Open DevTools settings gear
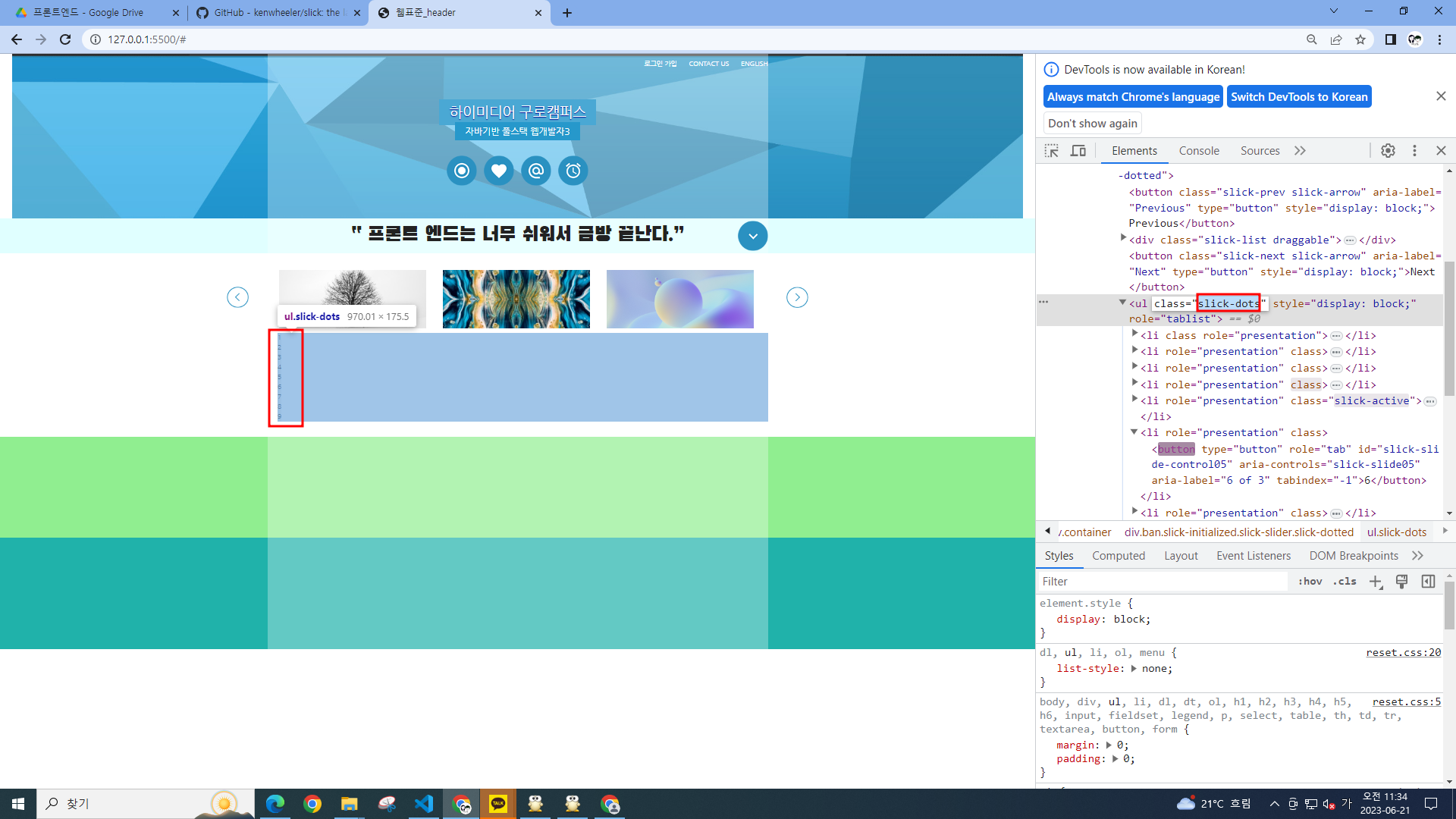The height and width of the screenshot is (819, 1456). [1388, 151]
